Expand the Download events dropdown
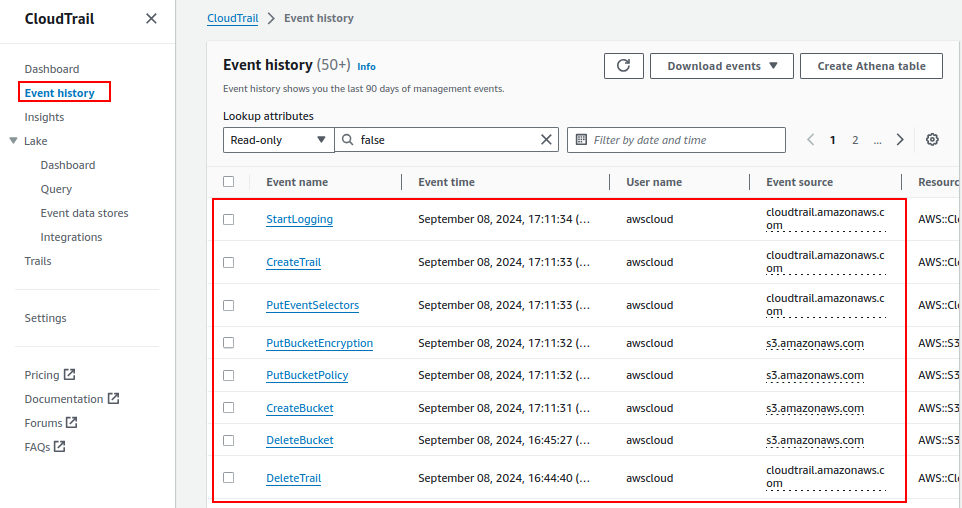Screen dimensions: 962x508 (721, 66)
